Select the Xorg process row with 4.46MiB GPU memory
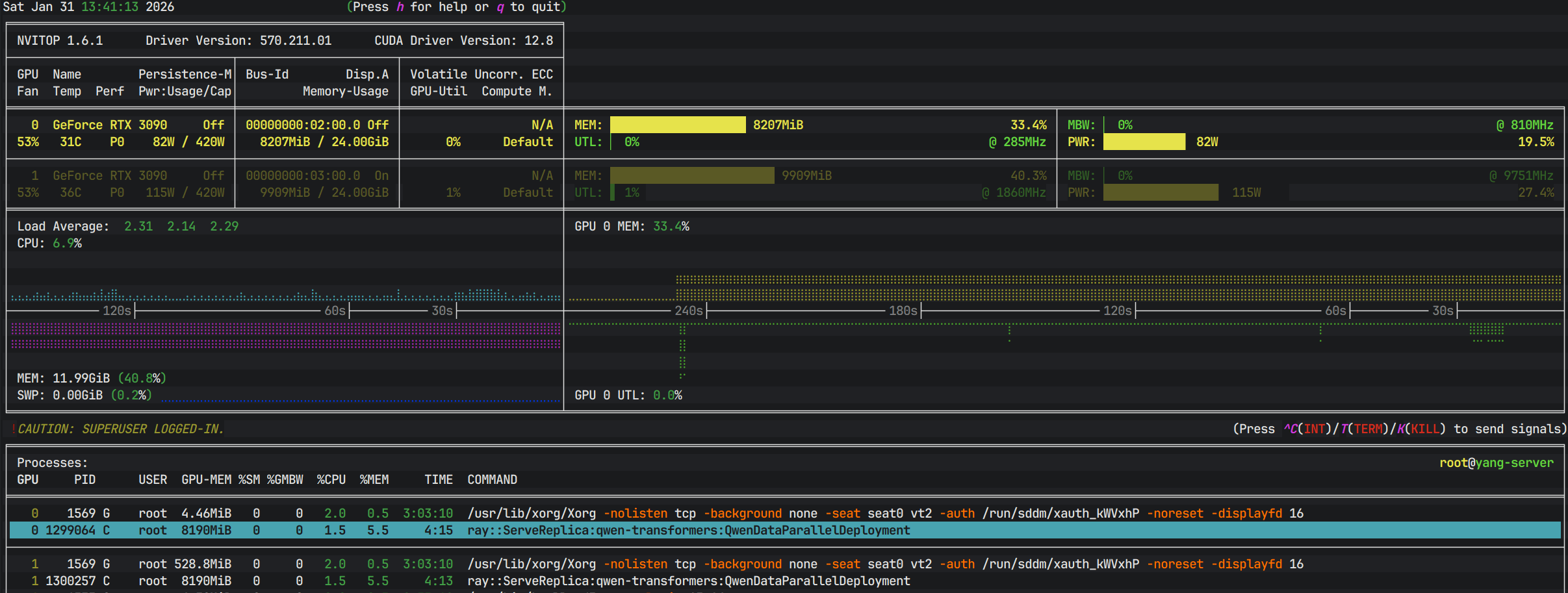1568x593 pixels. [x=785, y=513]
